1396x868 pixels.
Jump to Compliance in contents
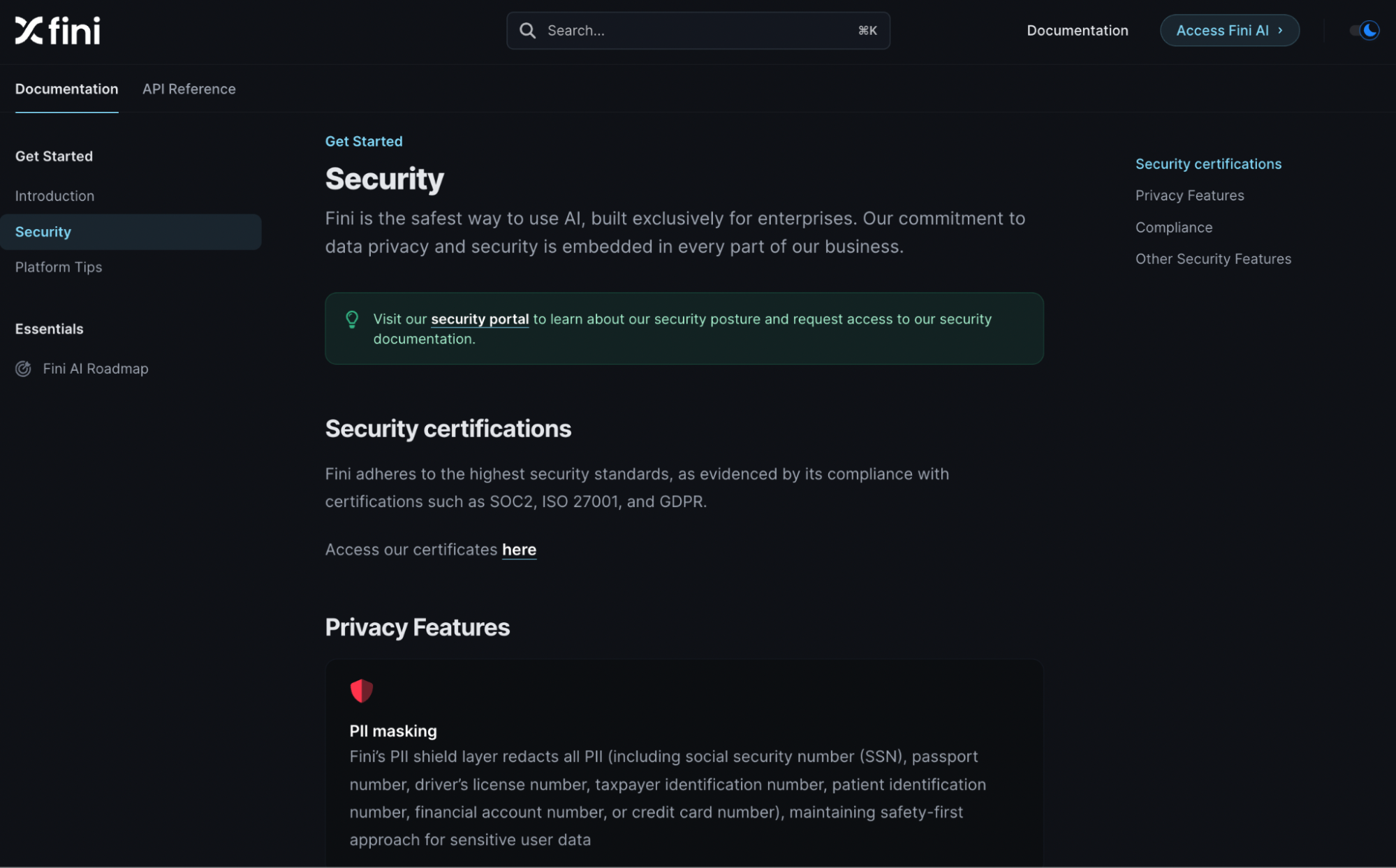click(x=1174, y=228)
